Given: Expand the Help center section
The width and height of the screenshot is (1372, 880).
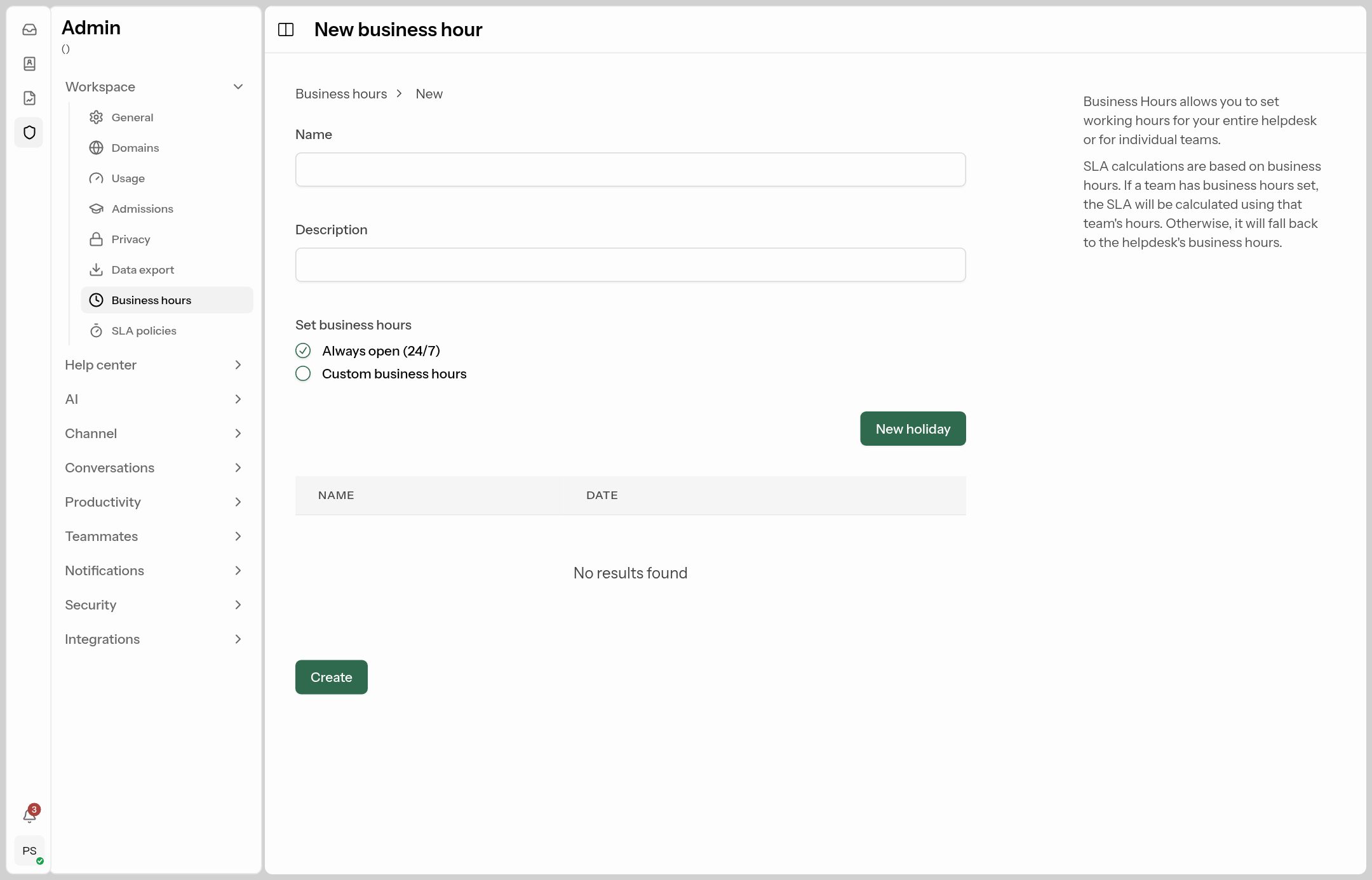Looking at the screenshot, I should point(154,365).
